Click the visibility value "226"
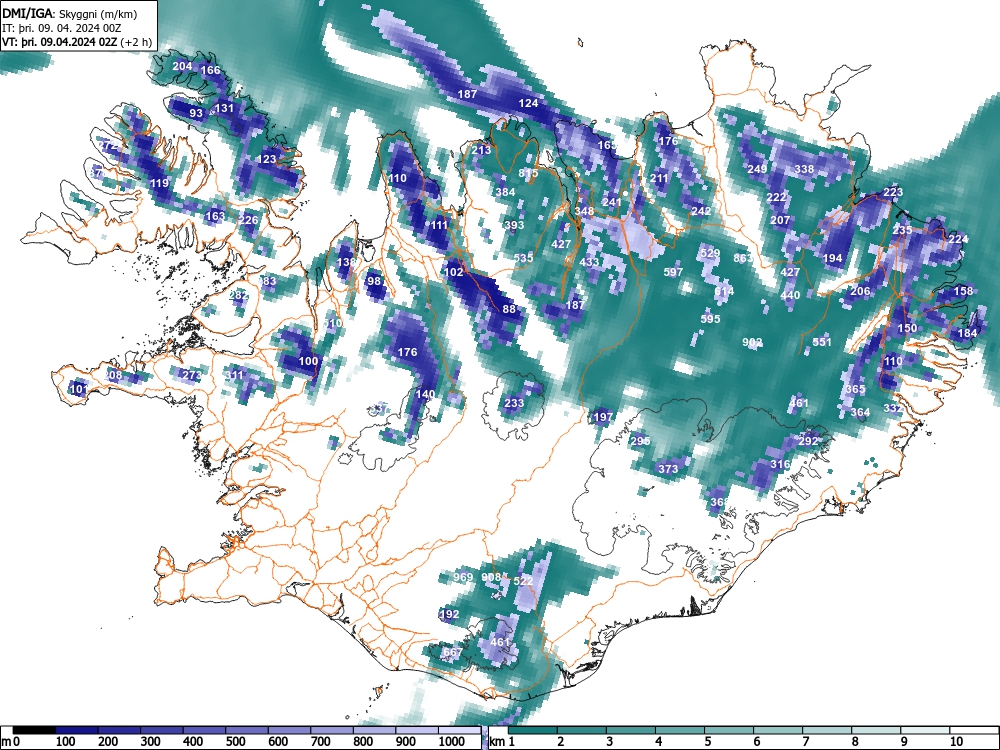This screenshot has height=750, width=1000. click(x=248, y=221)
